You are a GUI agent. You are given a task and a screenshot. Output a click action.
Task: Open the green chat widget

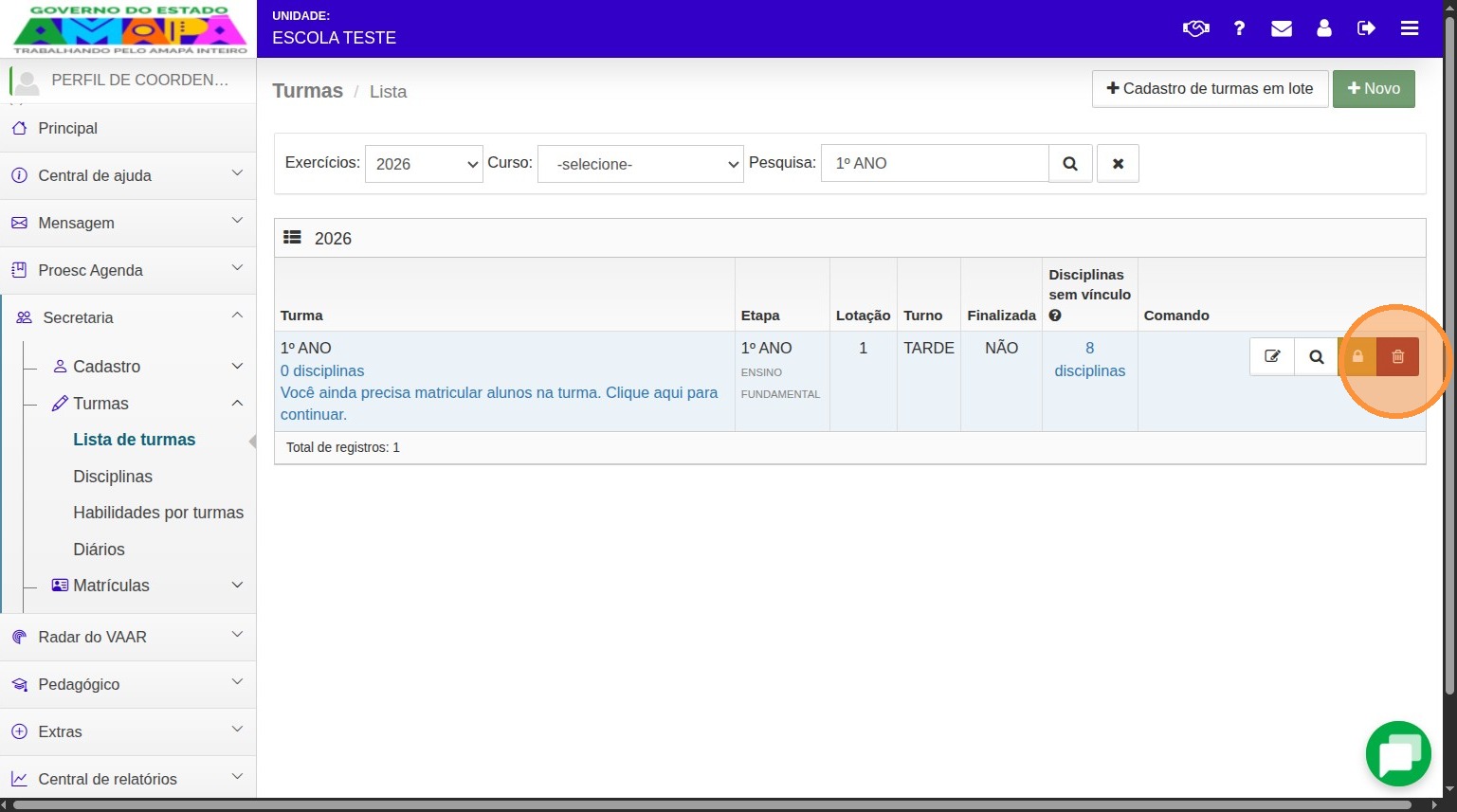click(x=1398, y=754)
